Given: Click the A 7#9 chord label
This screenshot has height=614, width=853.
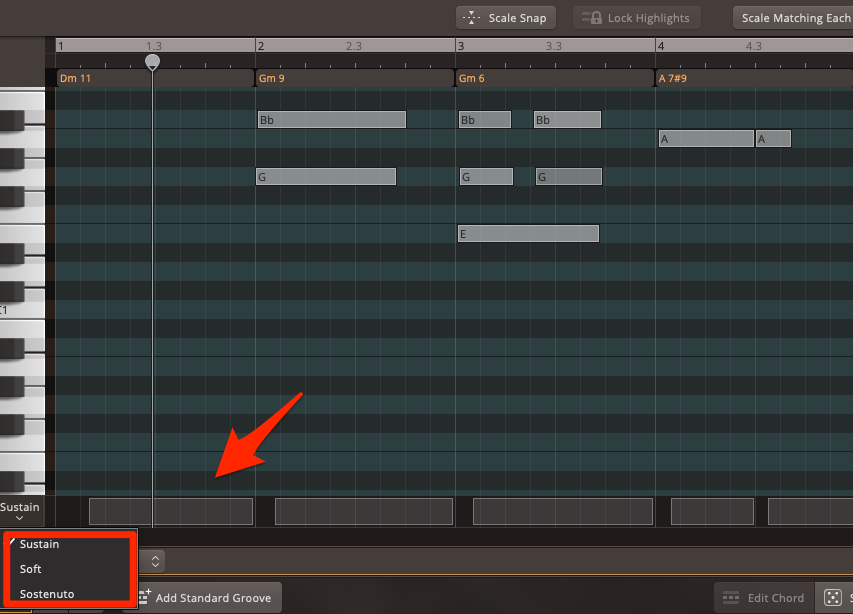Looking at the screenshot, I should [675, 78].
